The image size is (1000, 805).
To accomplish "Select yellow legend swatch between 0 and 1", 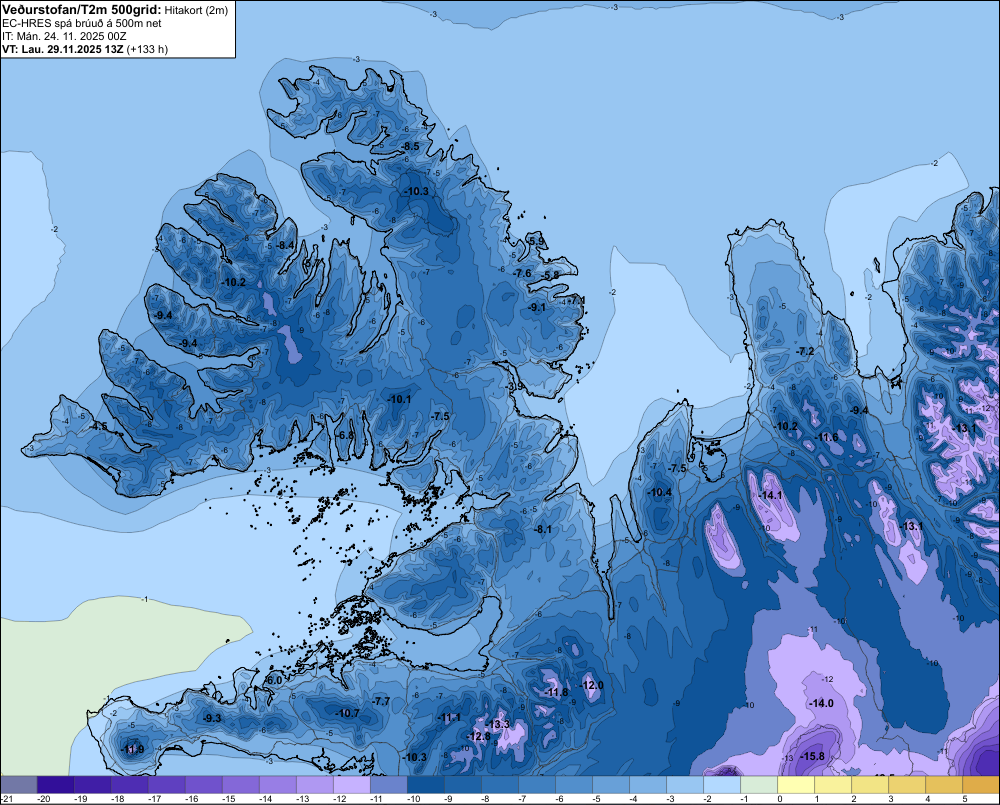I will [x=795, y=784].
